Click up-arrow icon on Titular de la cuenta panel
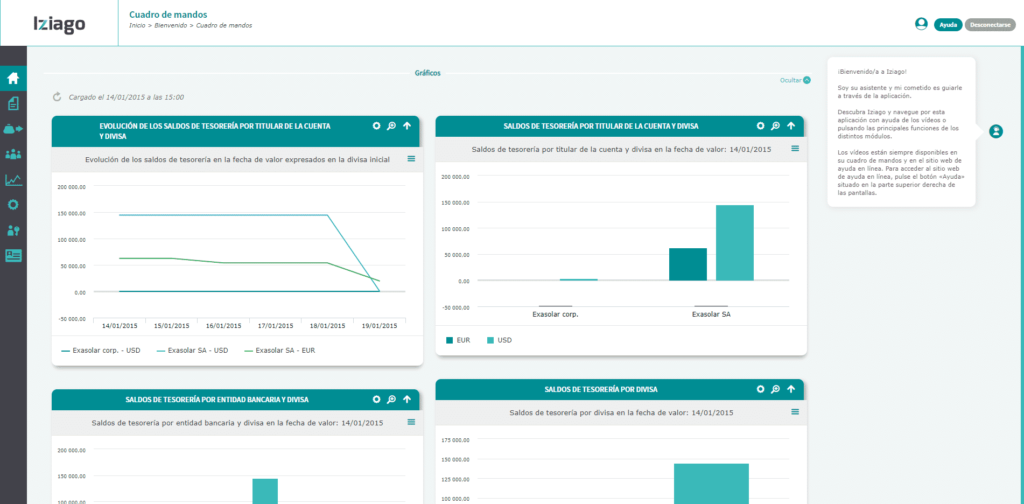Screen dimensions: 1024x504 tap(791, 126)
